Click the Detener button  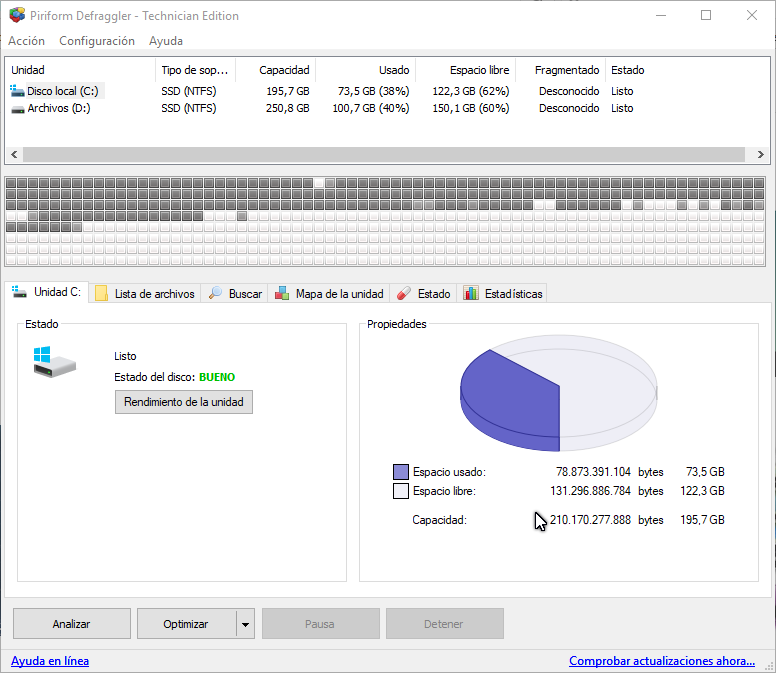click(x=444, y=624)
